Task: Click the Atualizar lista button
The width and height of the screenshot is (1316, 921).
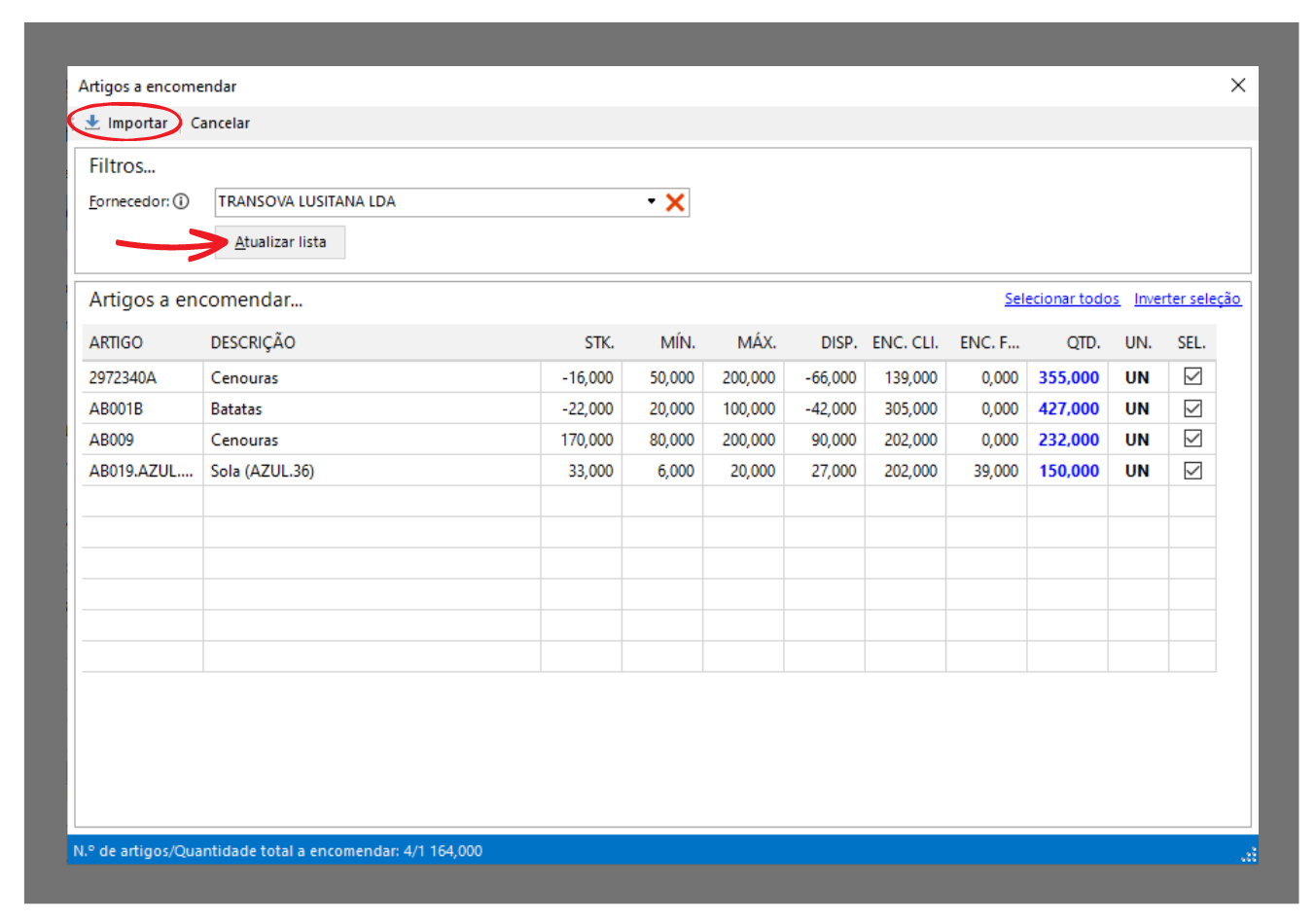Action: pyautogui.click(x=280, y=242)
